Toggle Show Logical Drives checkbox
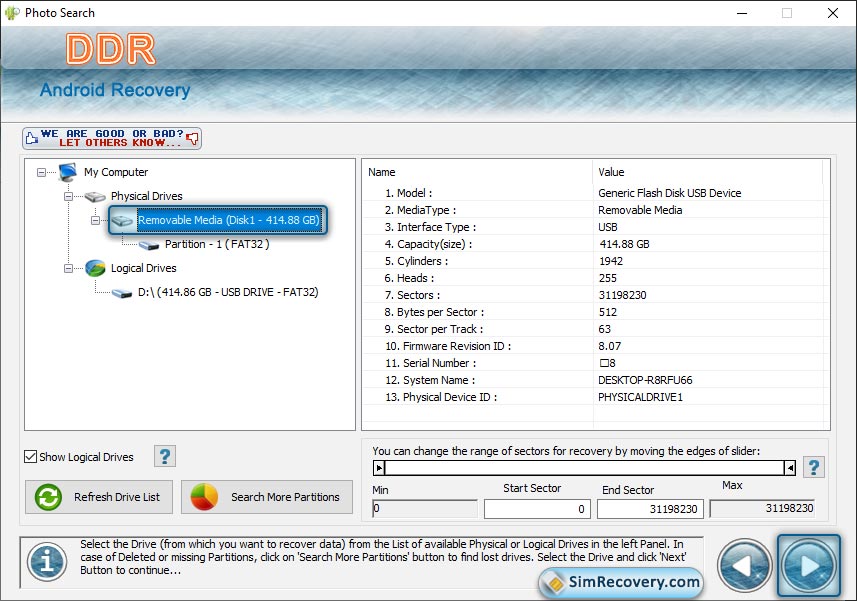Image resolution: width=857 pixels, height=601 pixels. 31,457
